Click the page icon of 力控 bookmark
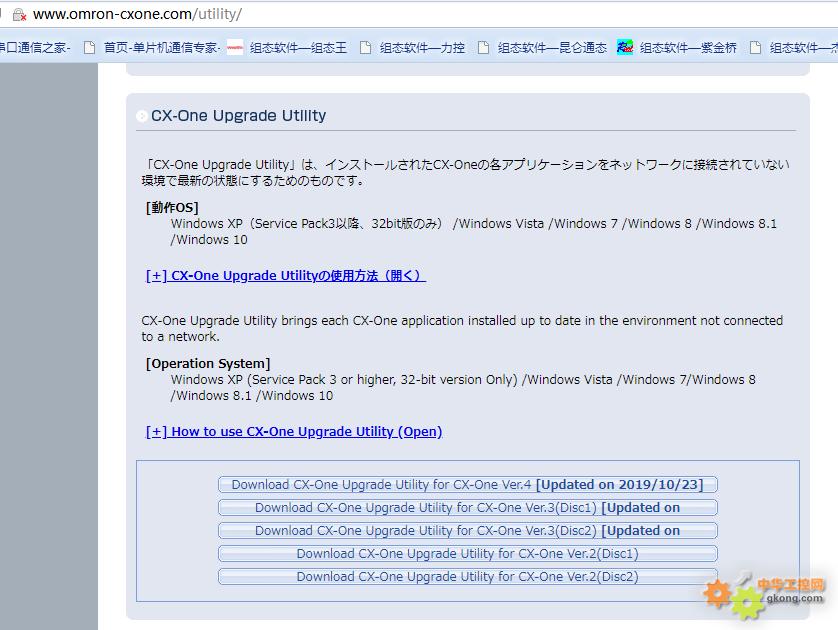This screenshot has height=630, width=838. pyautogui.click(x=366, y=48)
